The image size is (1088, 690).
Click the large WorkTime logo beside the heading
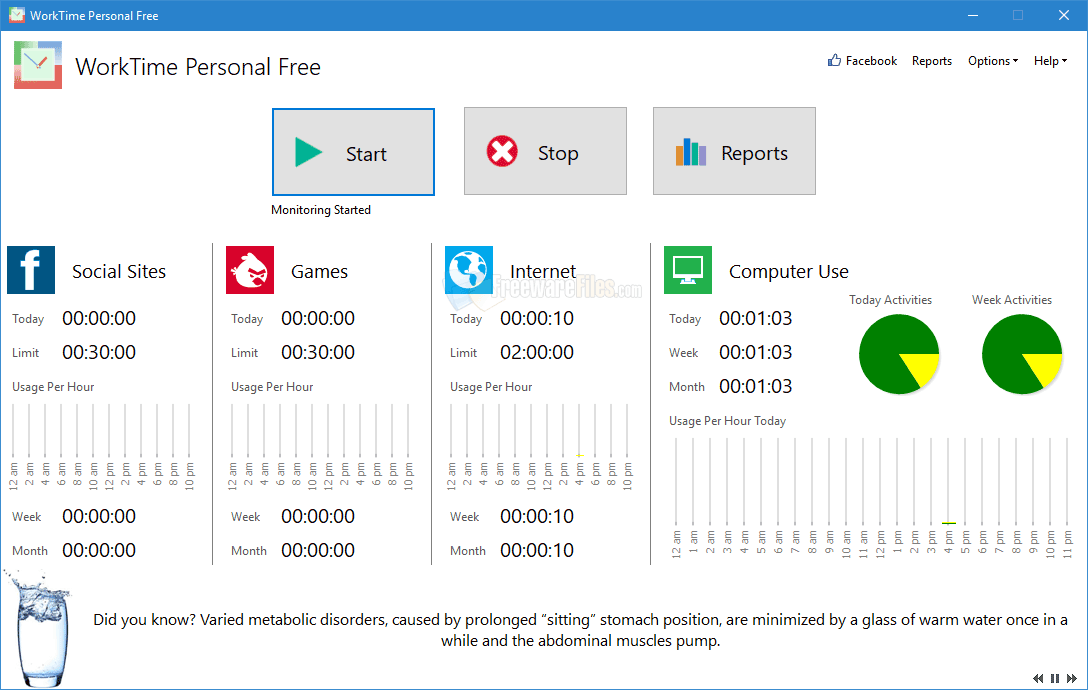[x=36, y=63]
